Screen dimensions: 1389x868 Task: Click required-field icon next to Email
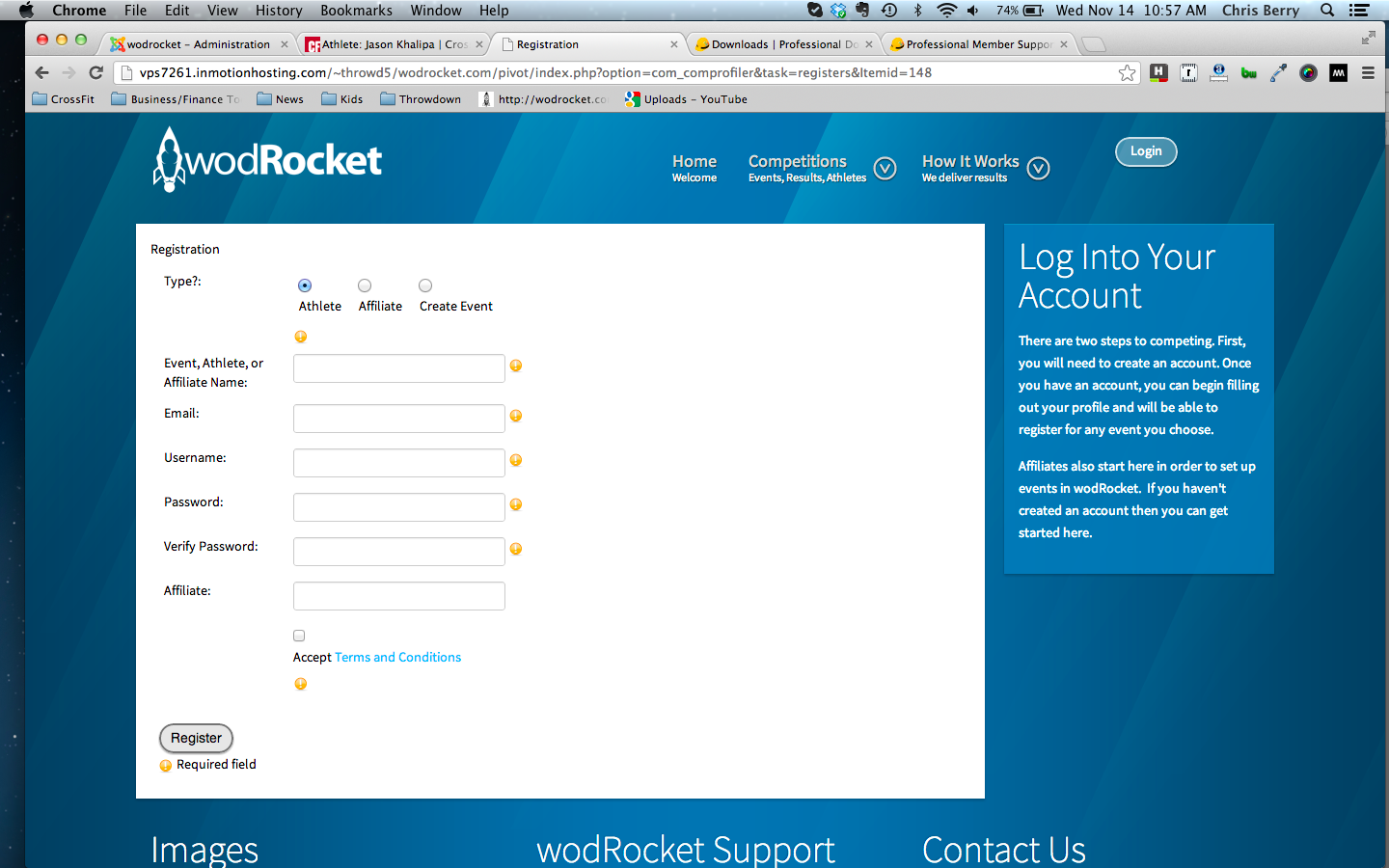pyautogui.click(x=516, y=416)
